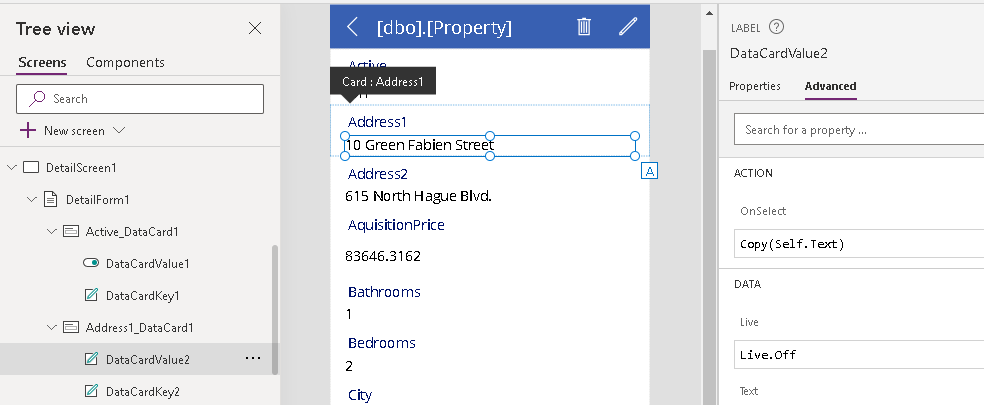Click the magnifier icon in Search box

coord(37,99)
